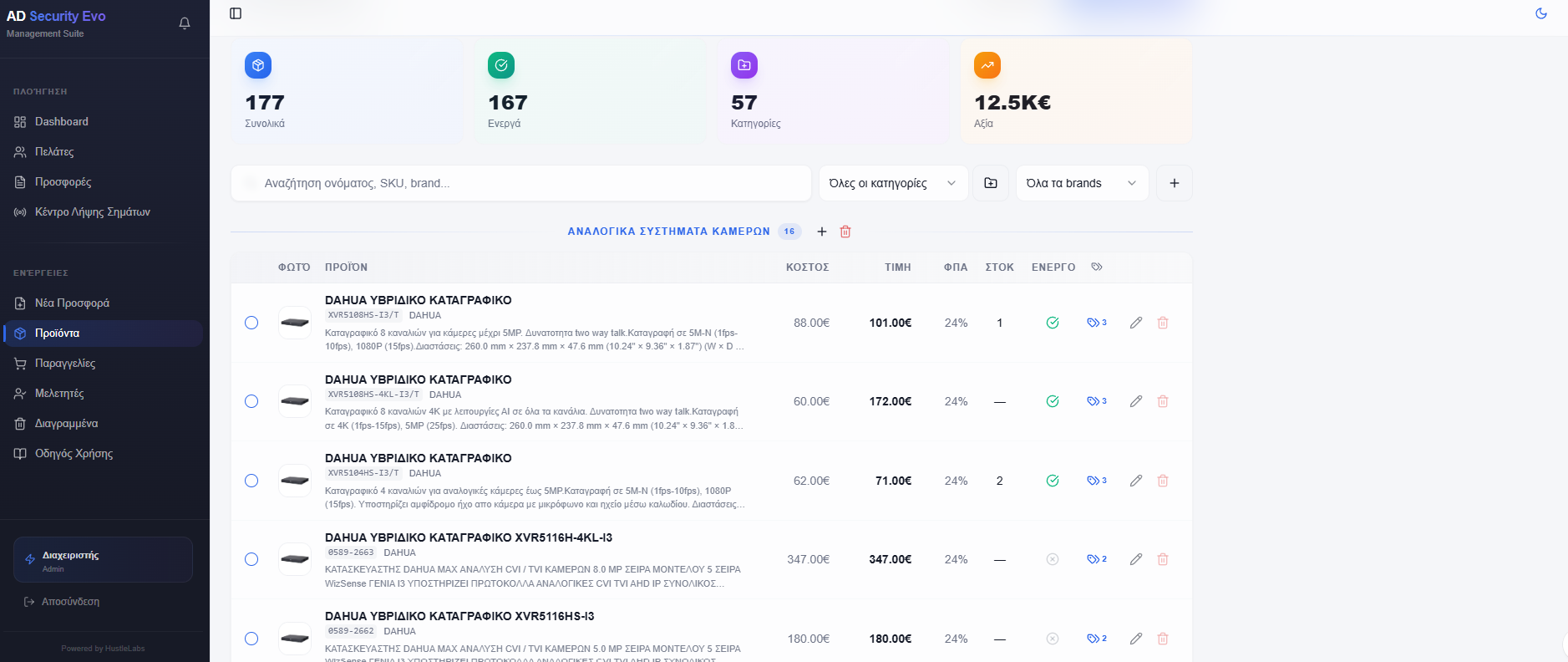Viewport: 1568px width, 662px height.
Task: Toggle active status of XVR5104HS-I3/T
Action: (1053, 481)
